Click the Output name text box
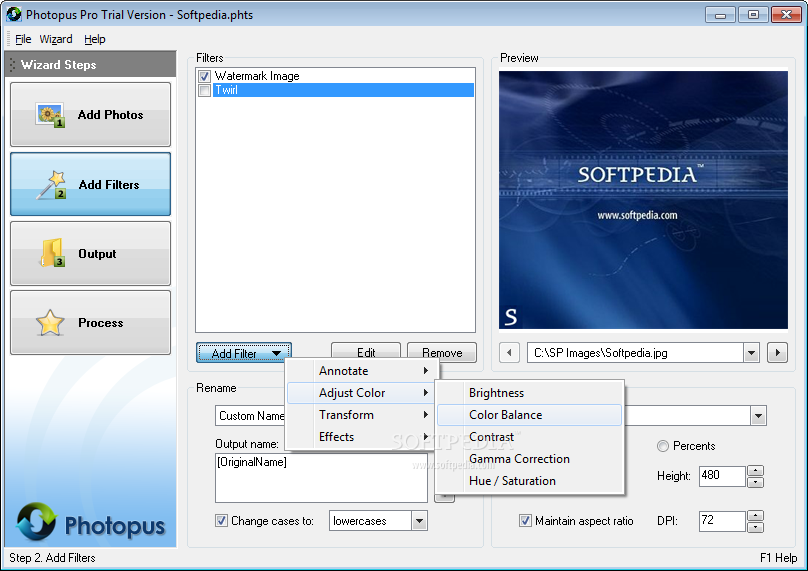The width and height of the screenshot is (808, 571). (x=321, y=478)
